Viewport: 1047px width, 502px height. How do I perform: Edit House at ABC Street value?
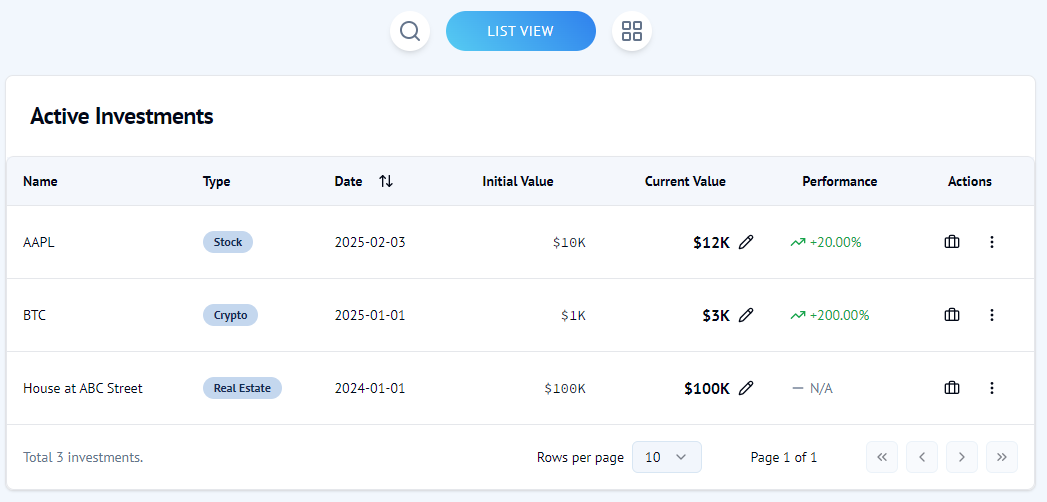tap(746, 388)
